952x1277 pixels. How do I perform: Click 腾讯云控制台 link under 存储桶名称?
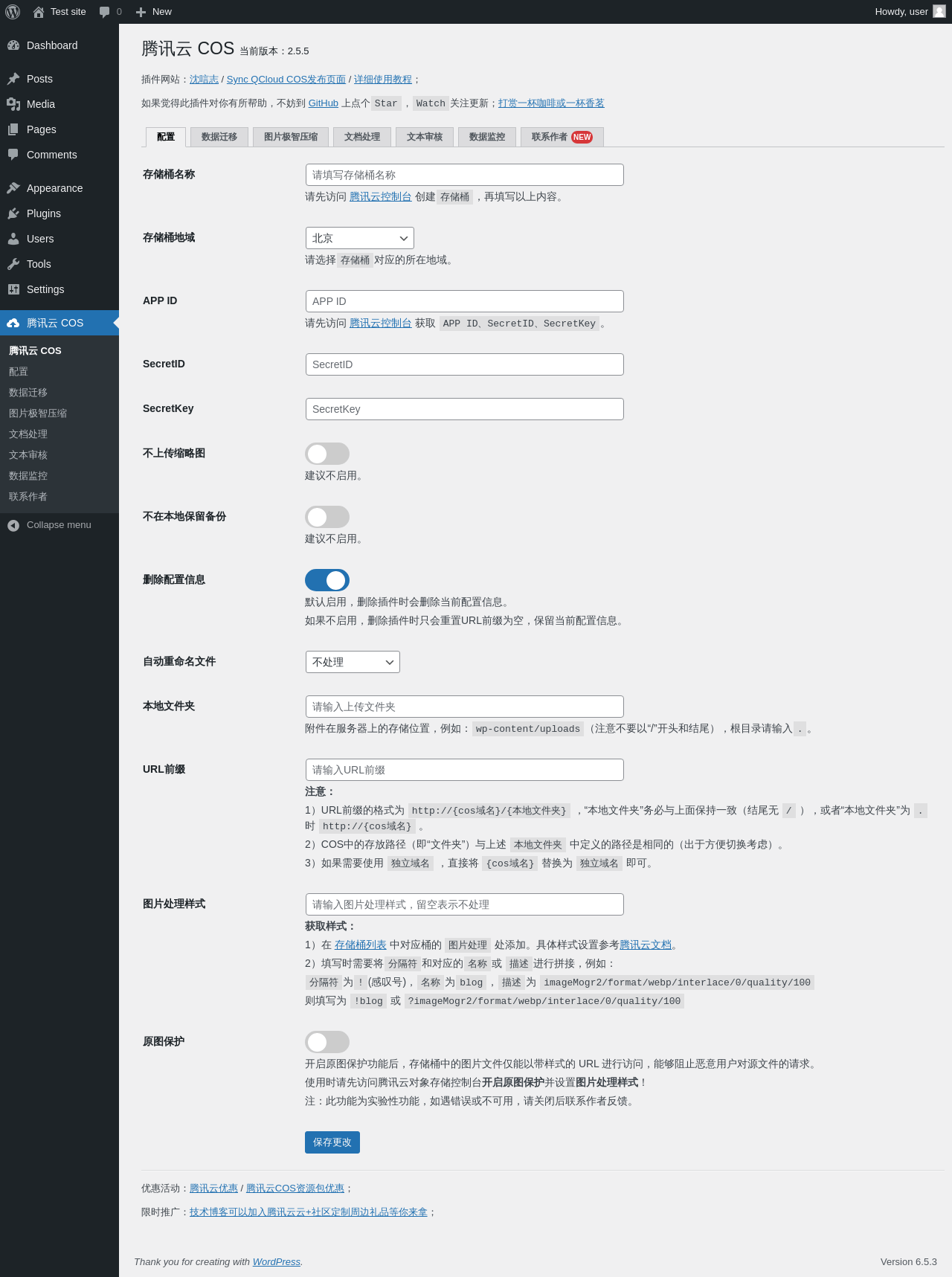tap(381, 196)
